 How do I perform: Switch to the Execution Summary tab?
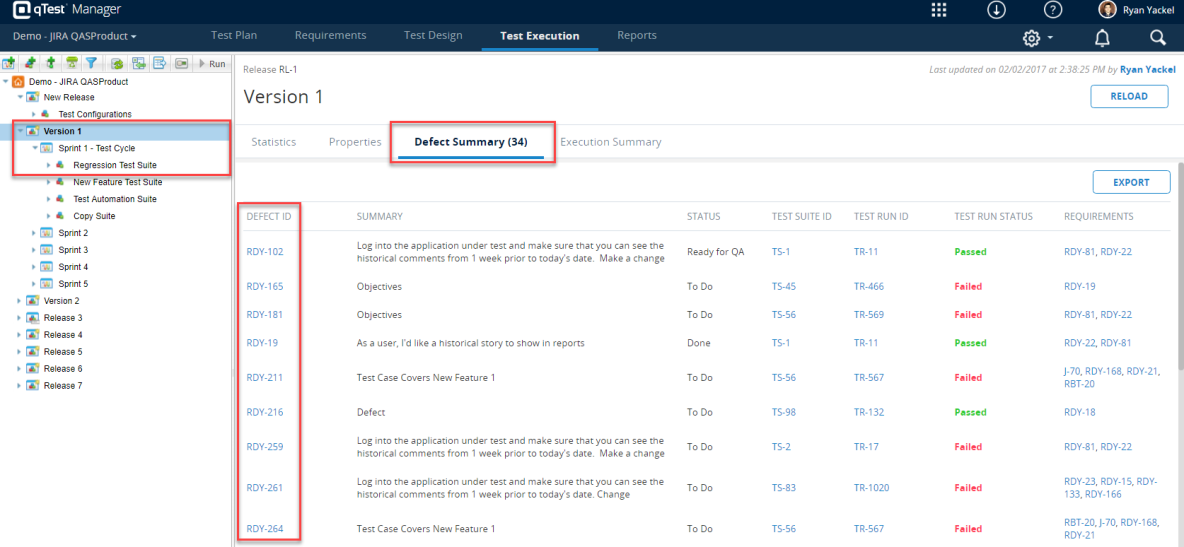click(x=610, y=142)
